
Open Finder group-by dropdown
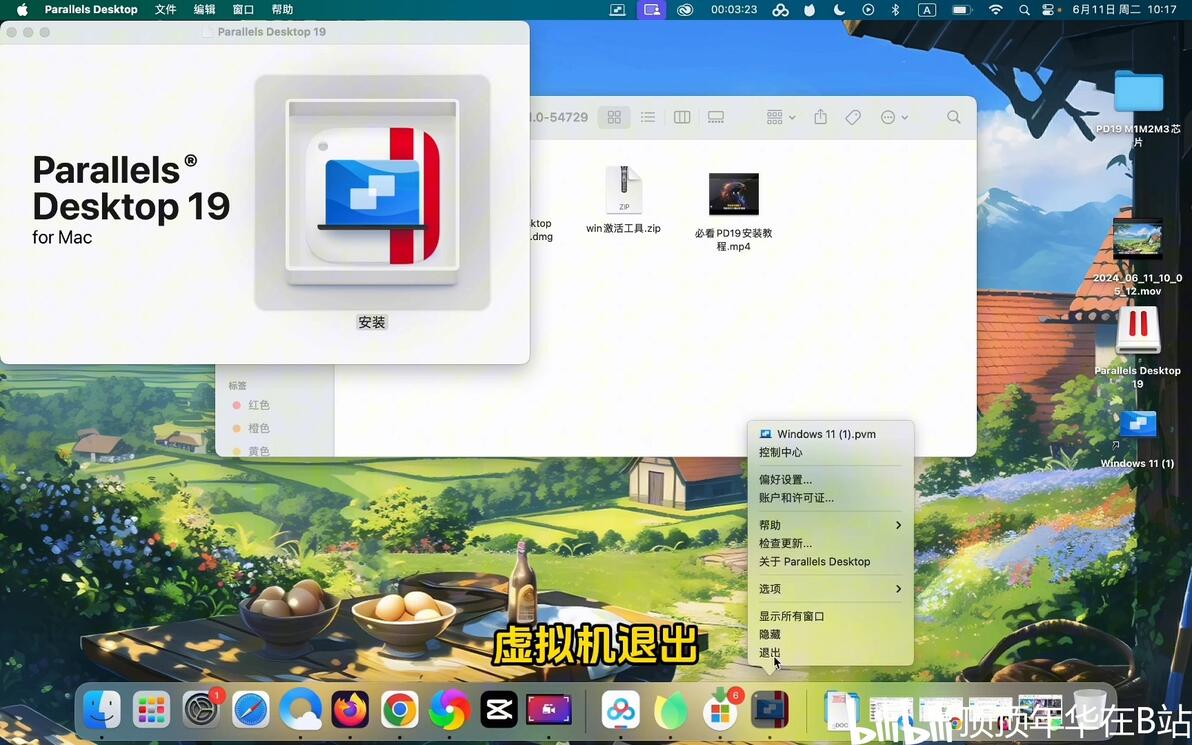[x=781, y=117]
